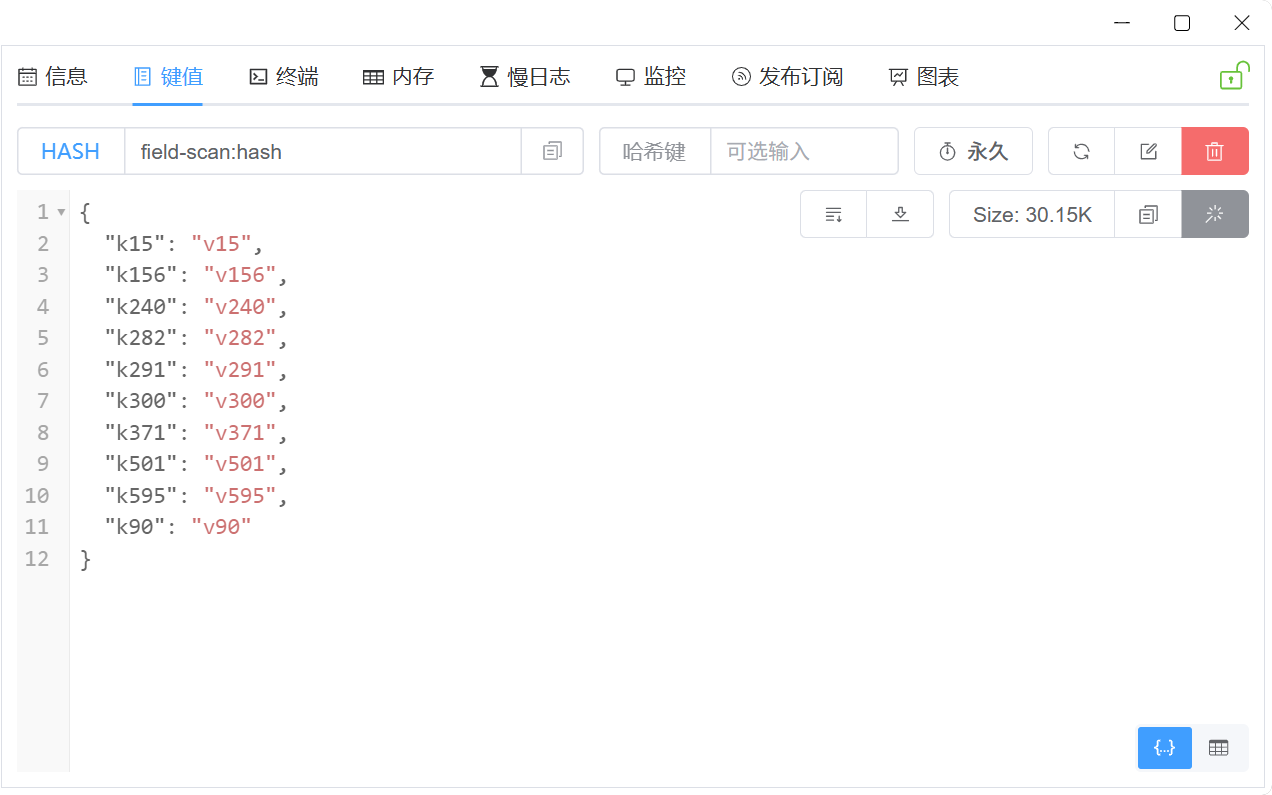Click the "k240": "v240" line
Screen dimensions: 1272x795
point(195,306)
